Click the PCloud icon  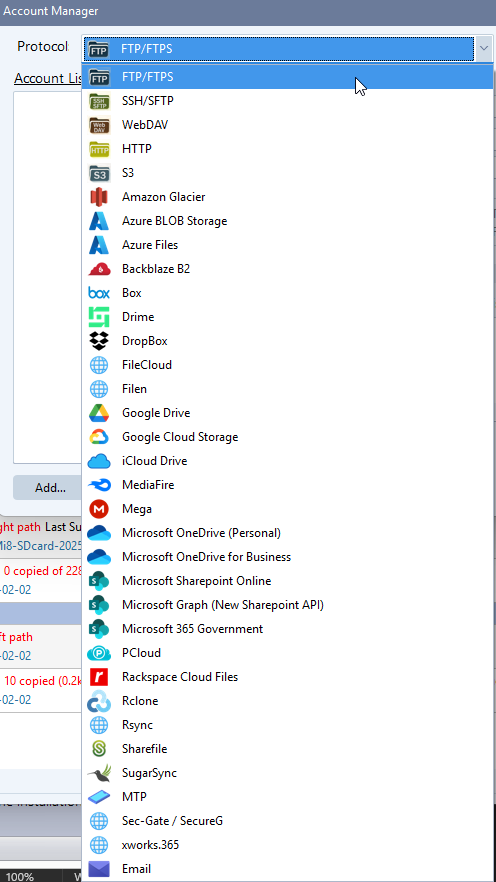(x=99, y=653)
